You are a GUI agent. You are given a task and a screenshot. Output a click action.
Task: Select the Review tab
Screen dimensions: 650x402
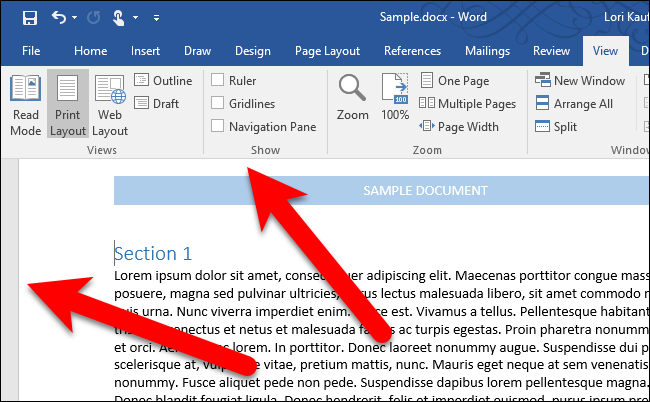(x=551, y=51)
